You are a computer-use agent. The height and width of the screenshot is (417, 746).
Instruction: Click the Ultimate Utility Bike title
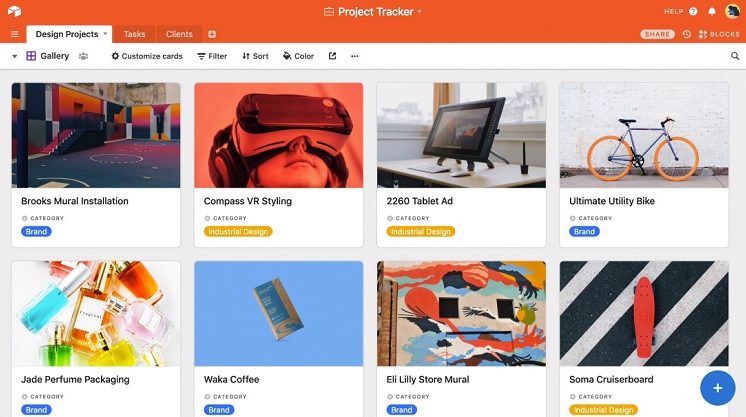pyautogui.click(x=612, y=201)
